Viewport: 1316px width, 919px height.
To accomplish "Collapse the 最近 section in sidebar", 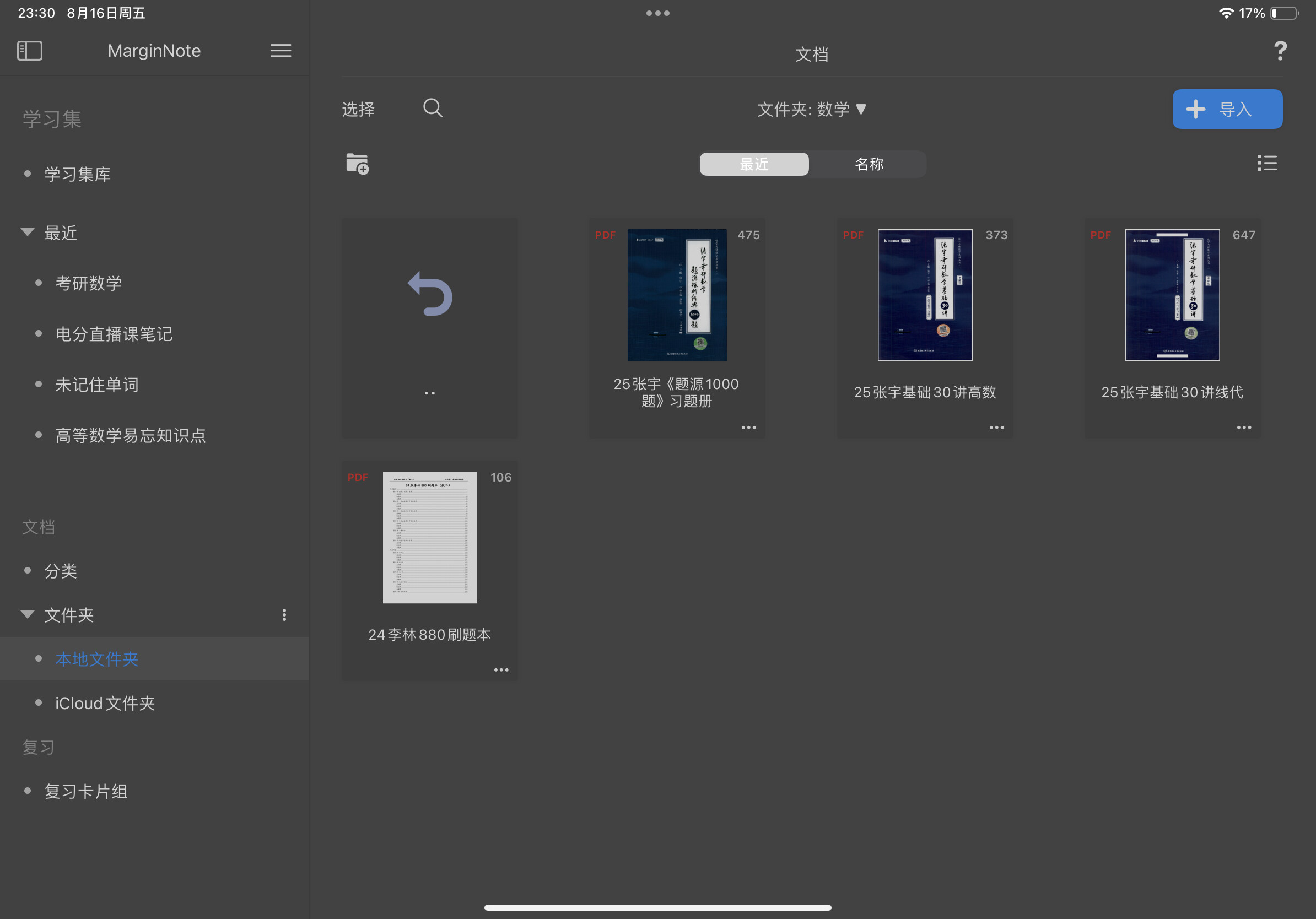I will [28, 232].
